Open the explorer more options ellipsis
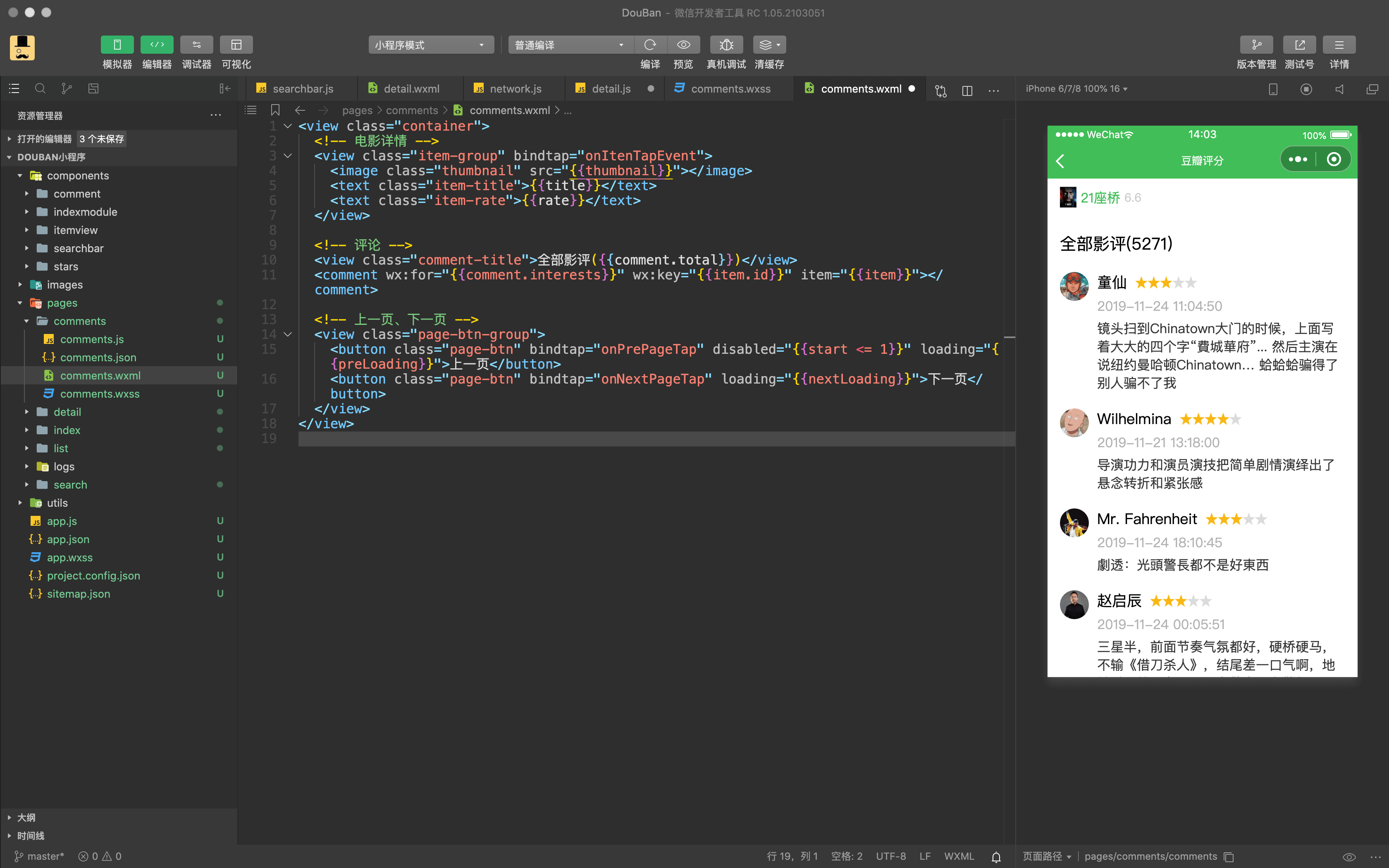This screenshot has width=1389, height=868. [216, 115]
